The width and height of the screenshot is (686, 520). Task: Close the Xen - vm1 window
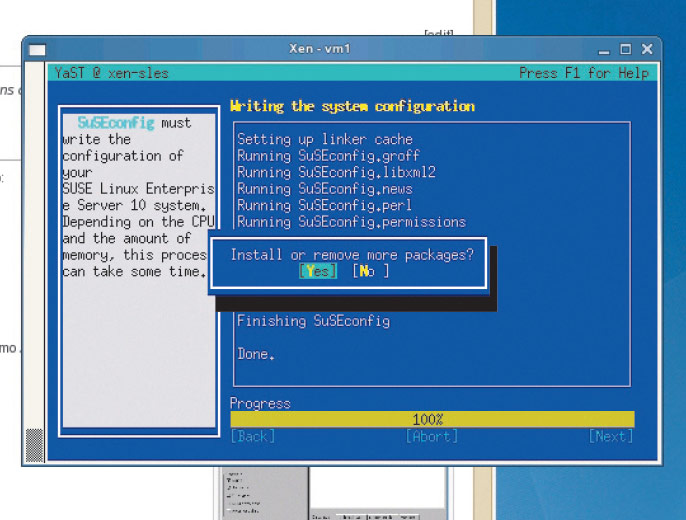coord(648,49)
